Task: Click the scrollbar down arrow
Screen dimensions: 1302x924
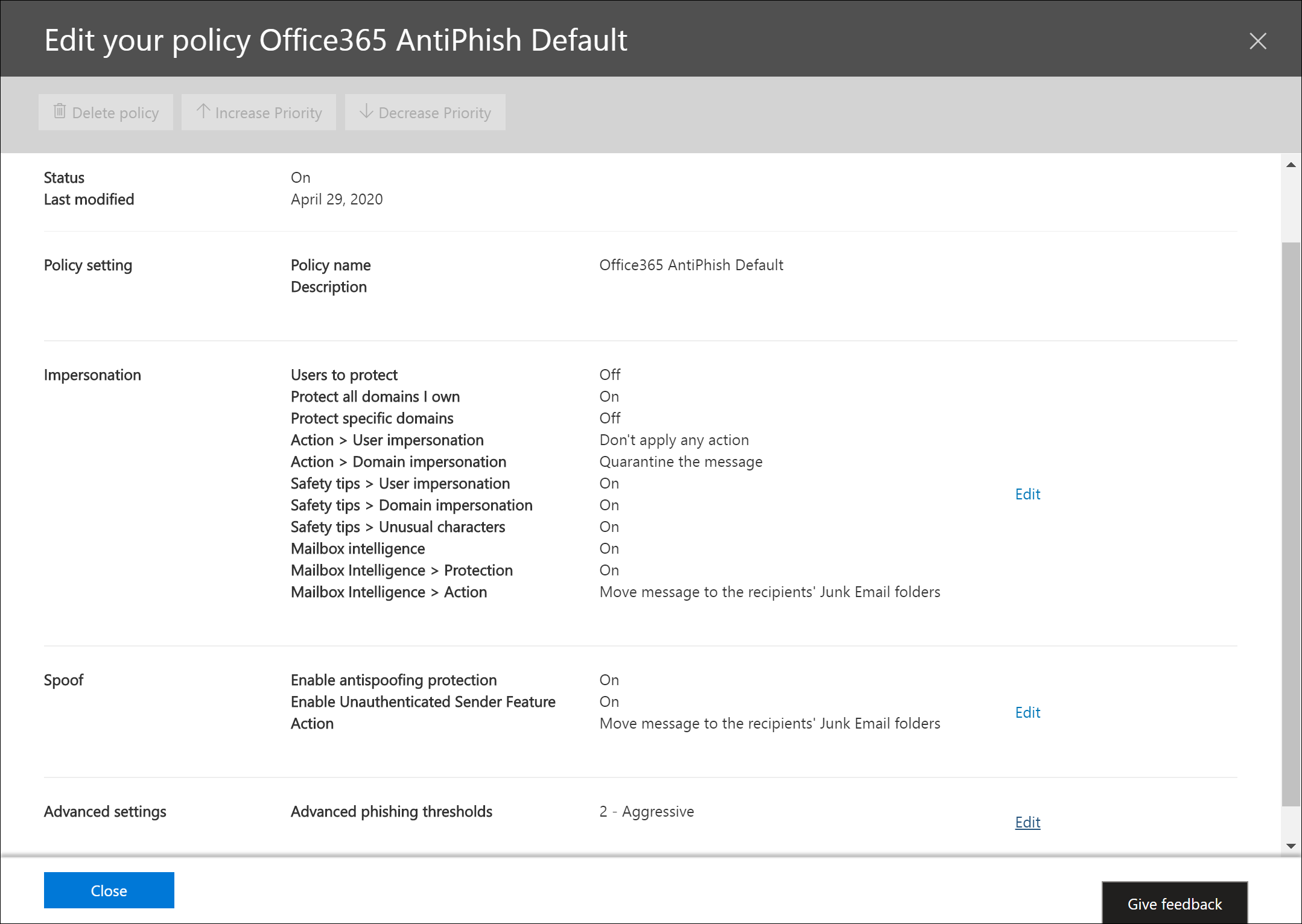Action: tap(1291, 846)
